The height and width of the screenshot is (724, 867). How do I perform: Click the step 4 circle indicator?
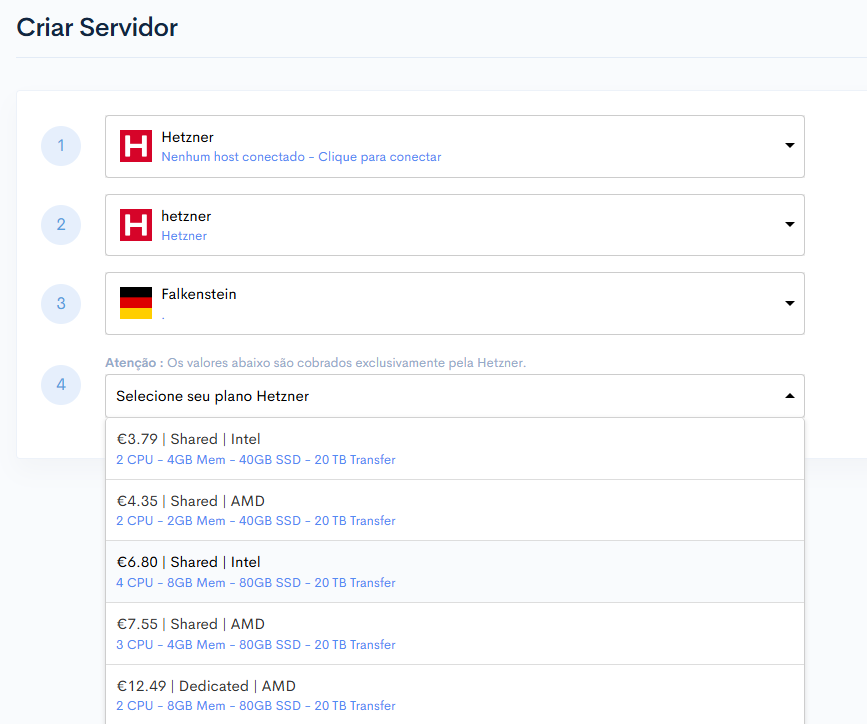(x=61, y=385)
